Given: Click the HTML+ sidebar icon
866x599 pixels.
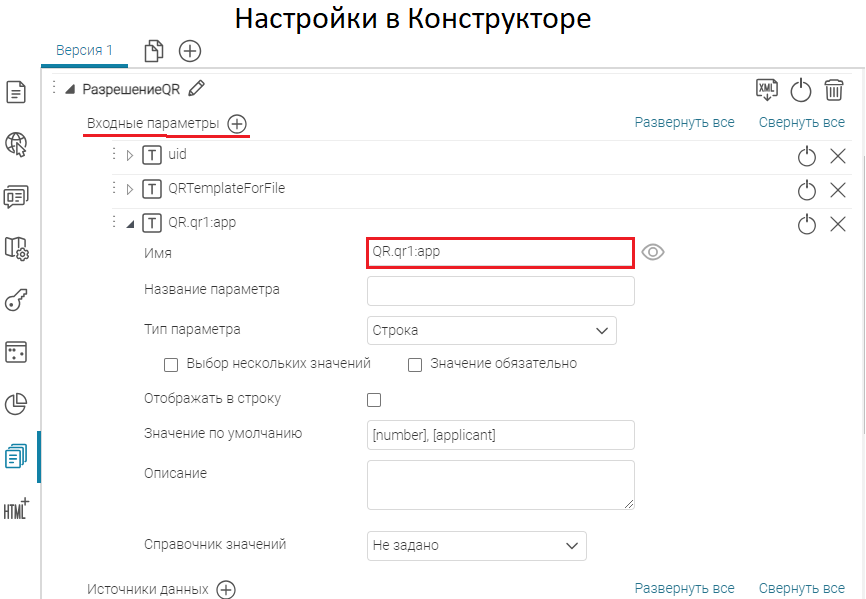Looking at the screenshot, I should pos(17,508).
